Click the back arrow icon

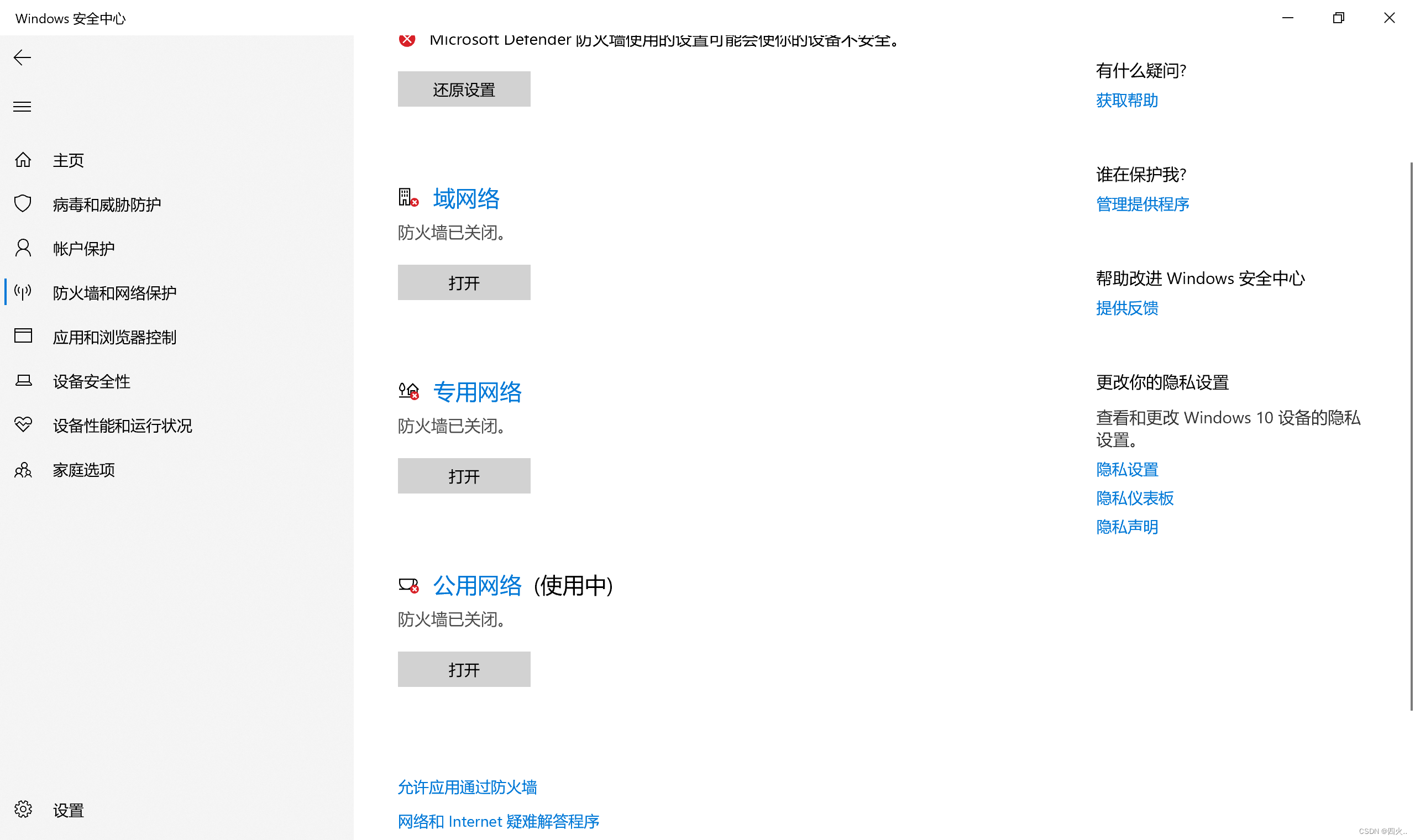point(22,57)
